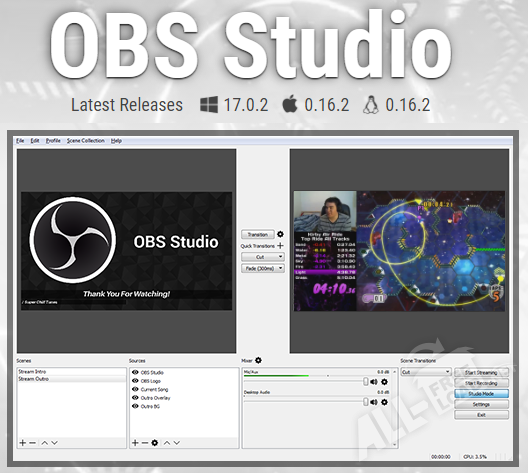Hide the OBS Logo source
528x473 pixels.
point(135,381)
